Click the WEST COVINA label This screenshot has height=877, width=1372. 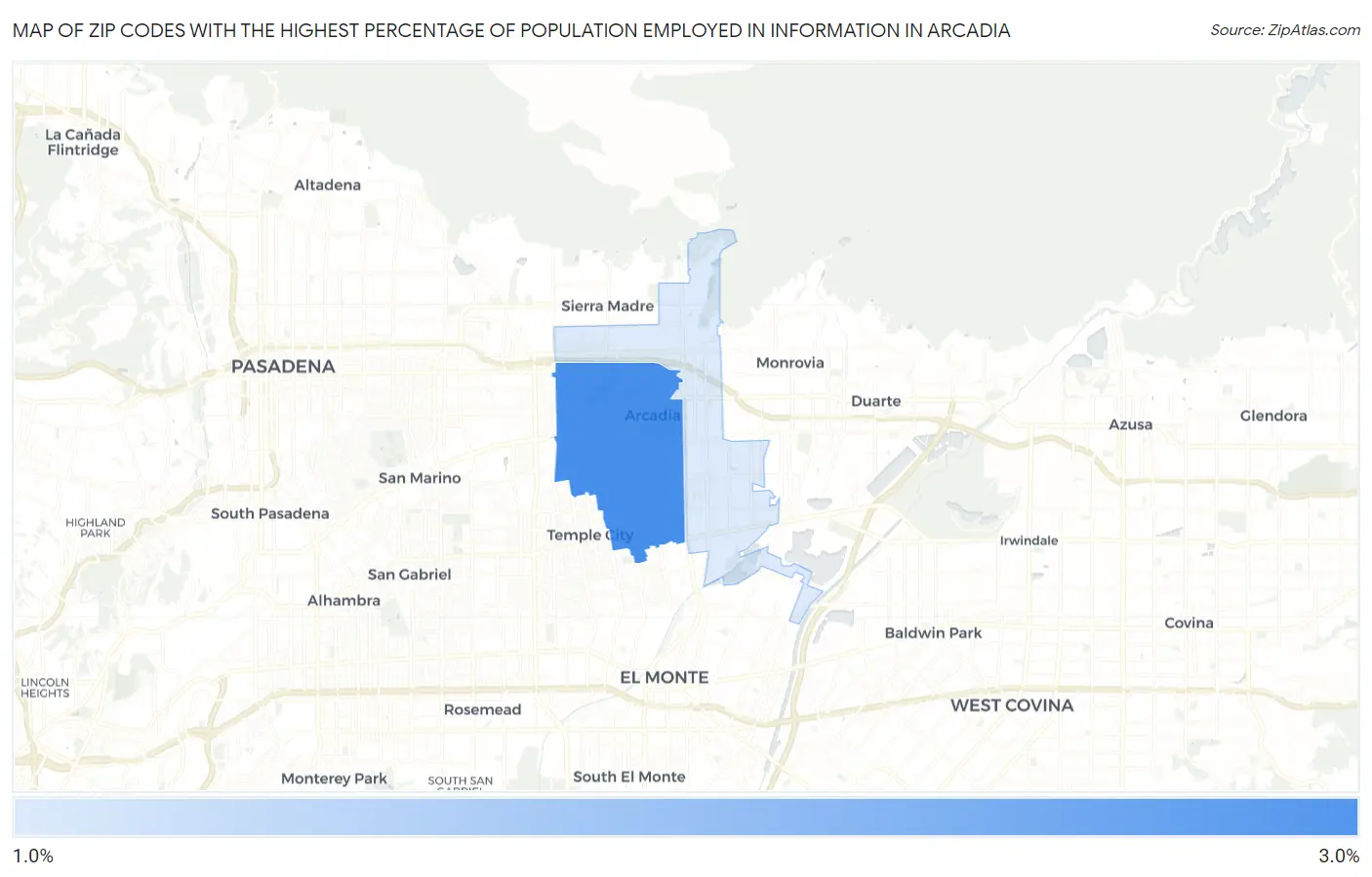tap(1012, 705)
